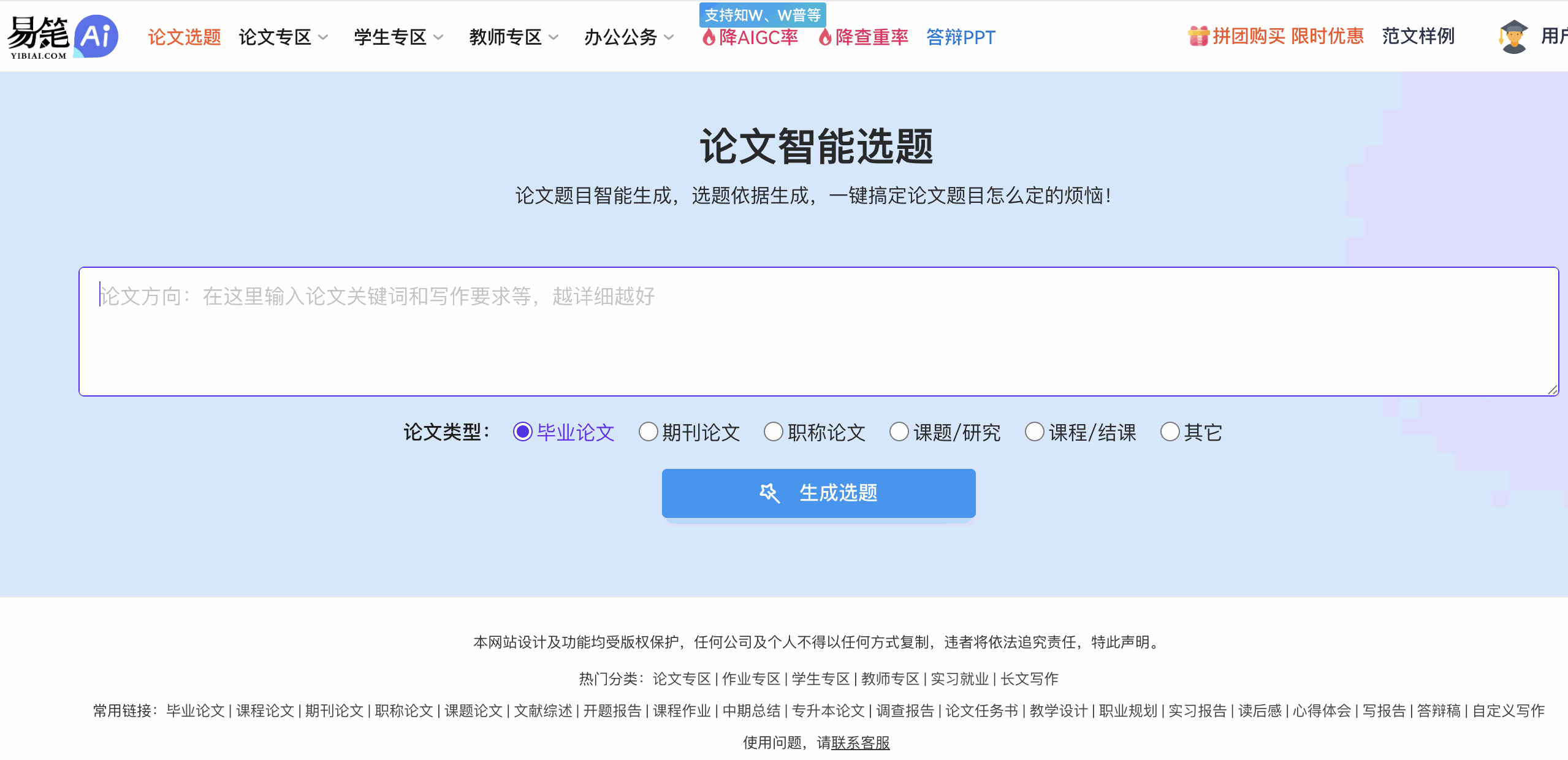Viewport: 1568px width, 760px height.
Task: Open the 作业专区 footer link
Action: point(751,679)
